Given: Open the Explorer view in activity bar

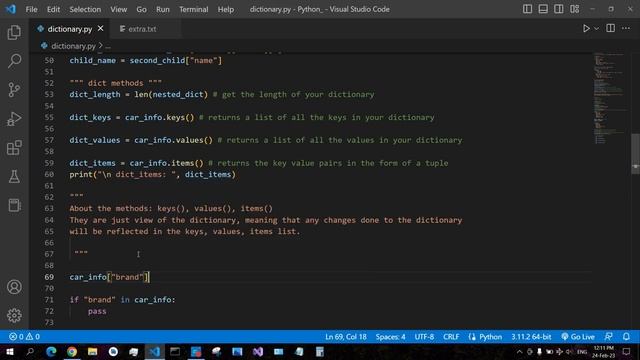Looking at the screenshot, I should (x=14, y=32).
